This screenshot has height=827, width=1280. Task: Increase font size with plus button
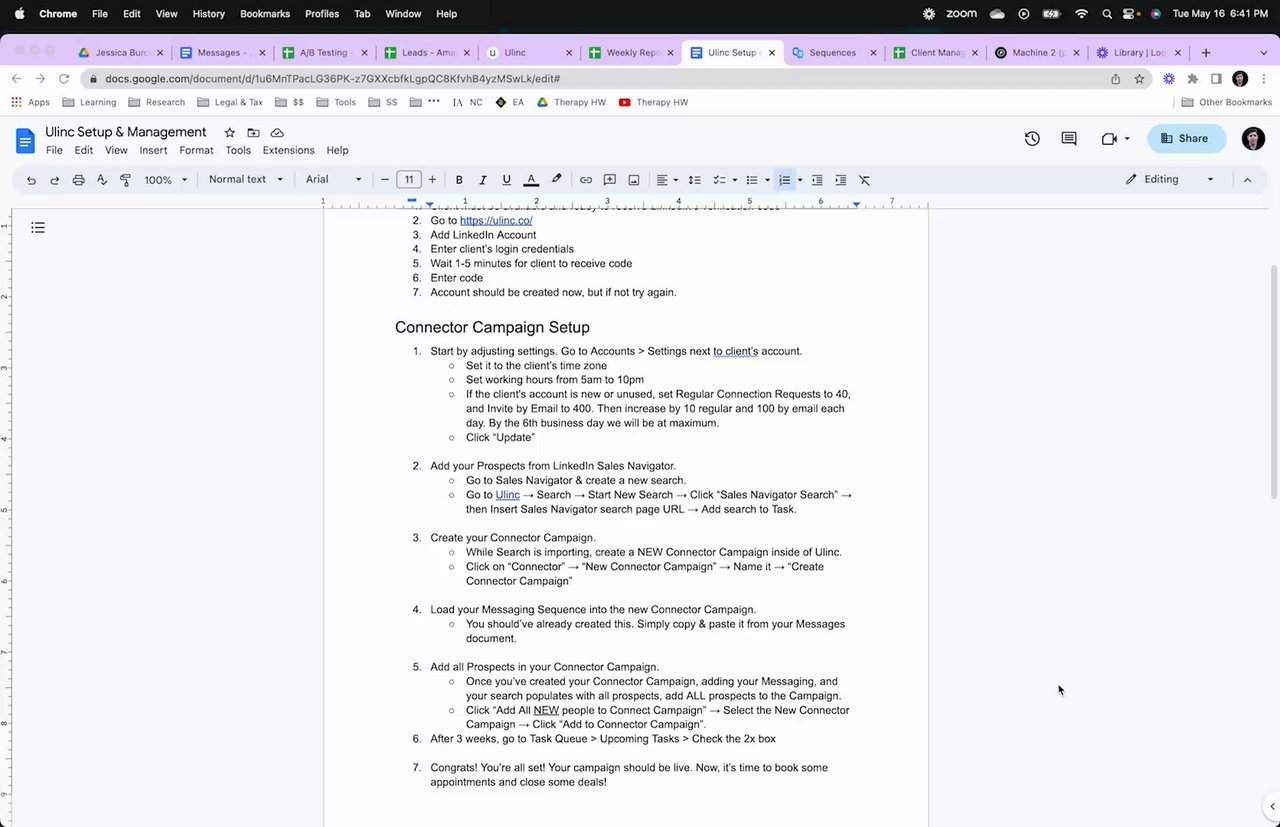click(432, 180)
